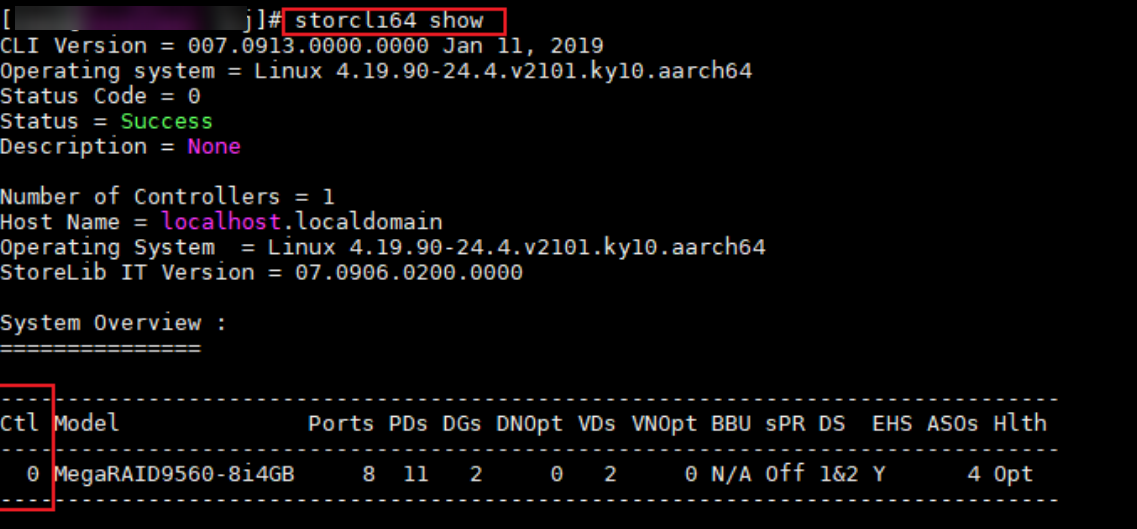The image size is (1137, 529).
Task: Click the MegaRAID9560-8i4GB model entry
Action: click(x=174, y=474)
